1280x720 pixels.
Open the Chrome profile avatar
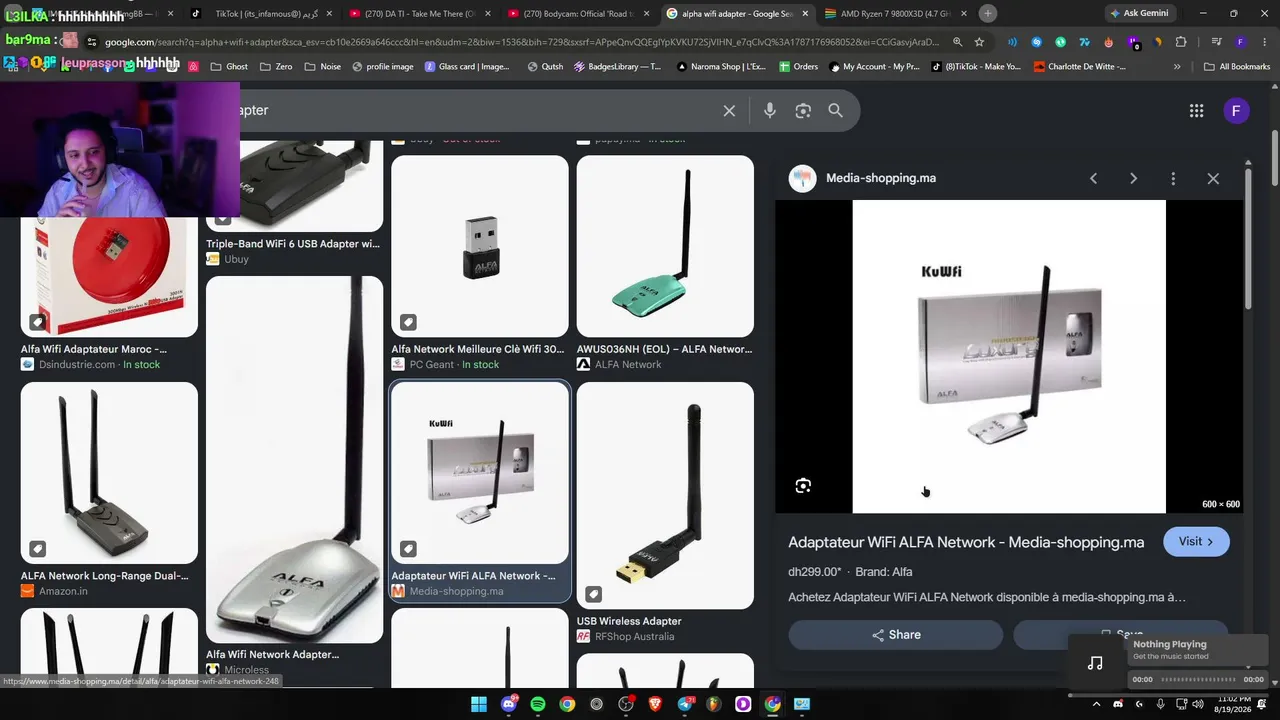pyautogui.click(x=1241, y=42)
